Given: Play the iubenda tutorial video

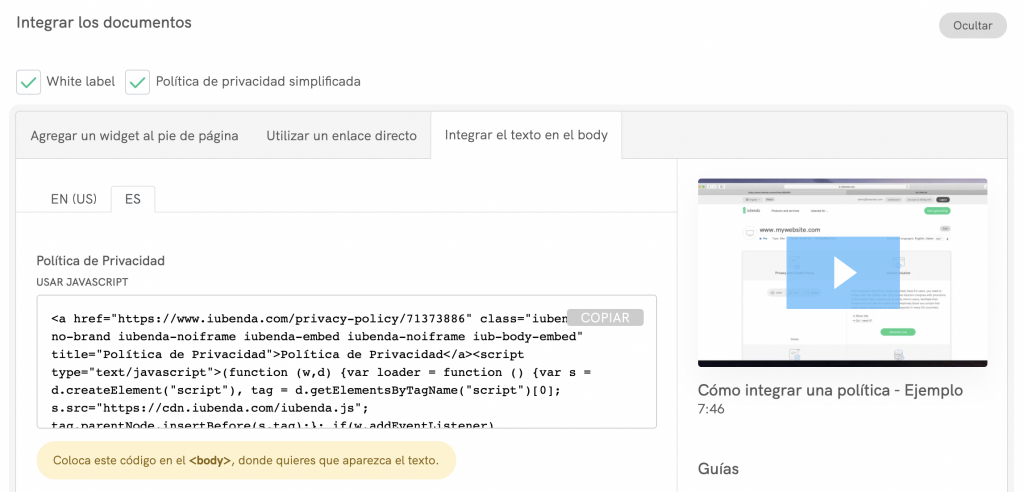Looking at the screenshot, I should click(843, 272).
